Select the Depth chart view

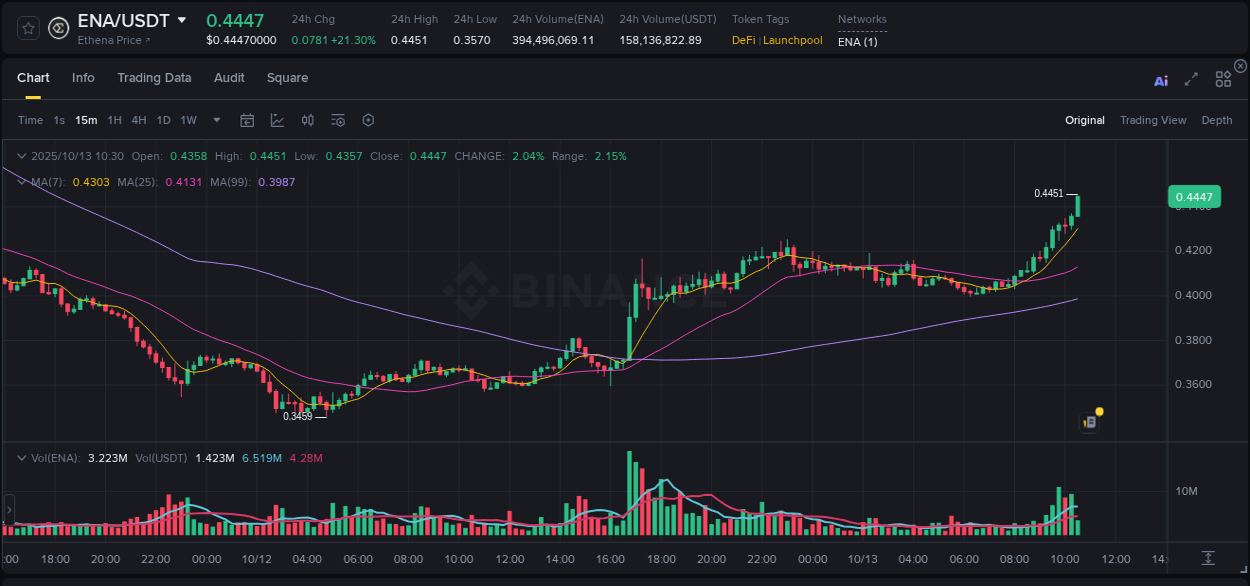(1216, 120)
